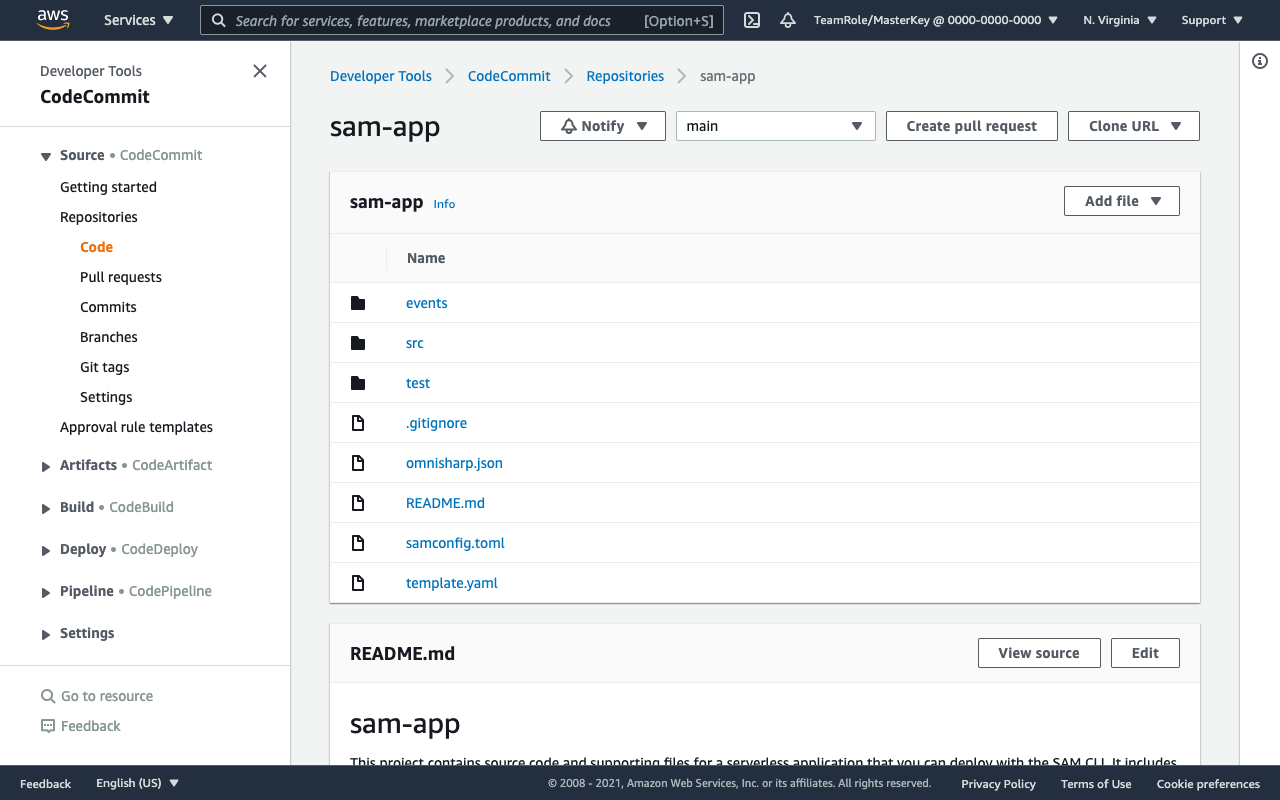This screenshot has width=1280, height=800.
Task: Open the test folder link
Action: coord(418,383)
